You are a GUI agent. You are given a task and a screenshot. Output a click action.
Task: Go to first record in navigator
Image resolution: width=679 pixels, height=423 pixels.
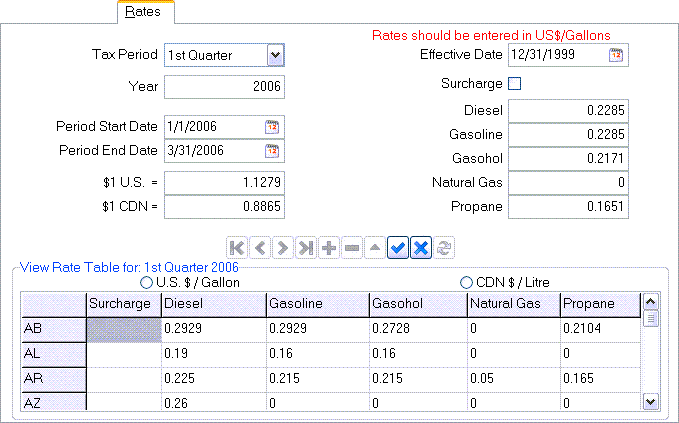tap(239, 249)
